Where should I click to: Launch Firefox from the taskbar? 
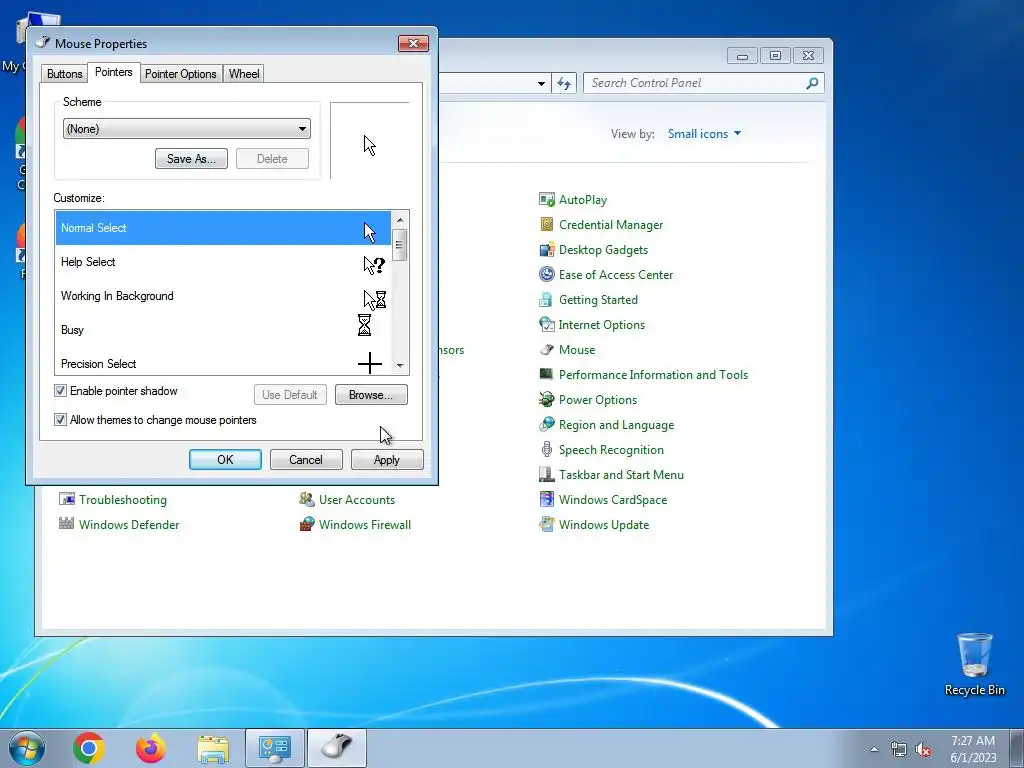point(151,748)
